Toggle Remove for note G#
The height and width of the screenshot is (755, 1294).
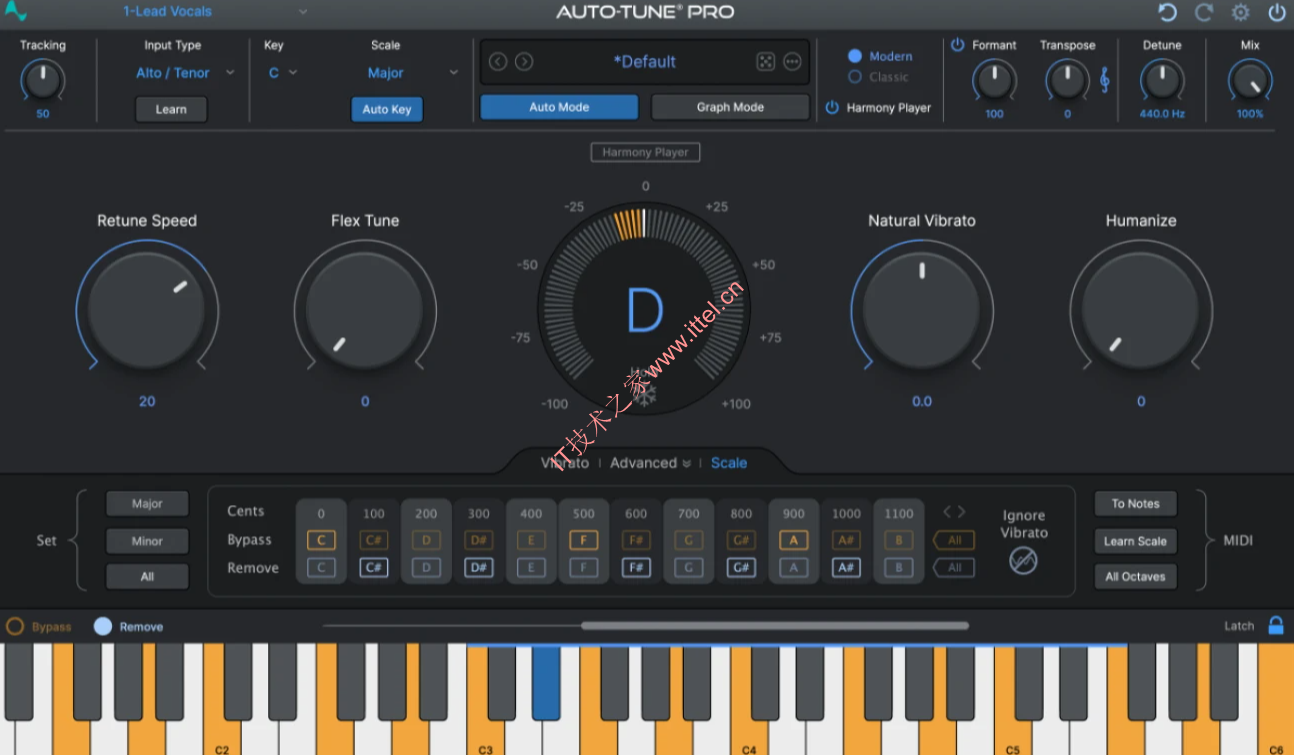[x=741, y=568]
